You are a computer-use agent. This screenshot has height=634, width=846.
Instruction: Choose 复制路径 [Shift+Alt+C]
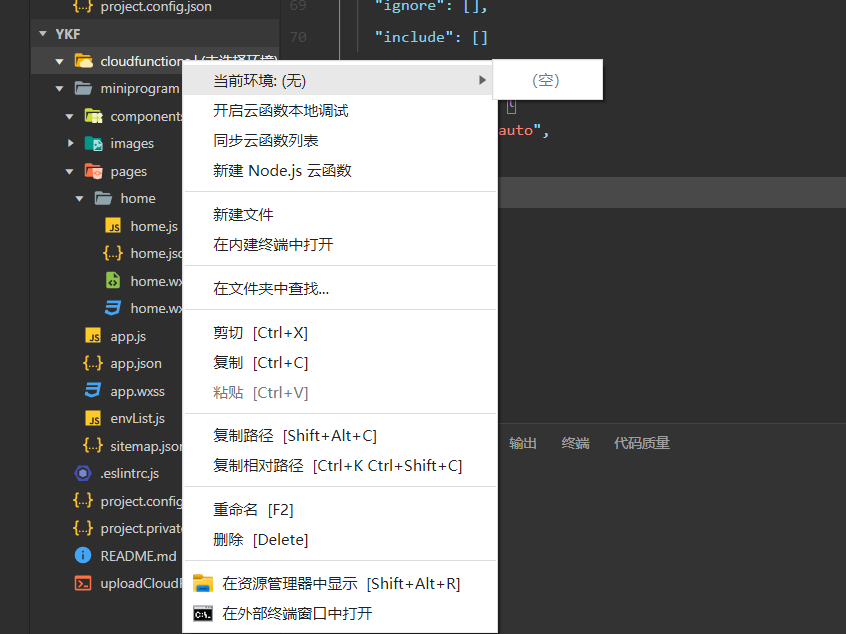(x=340, y=435)
